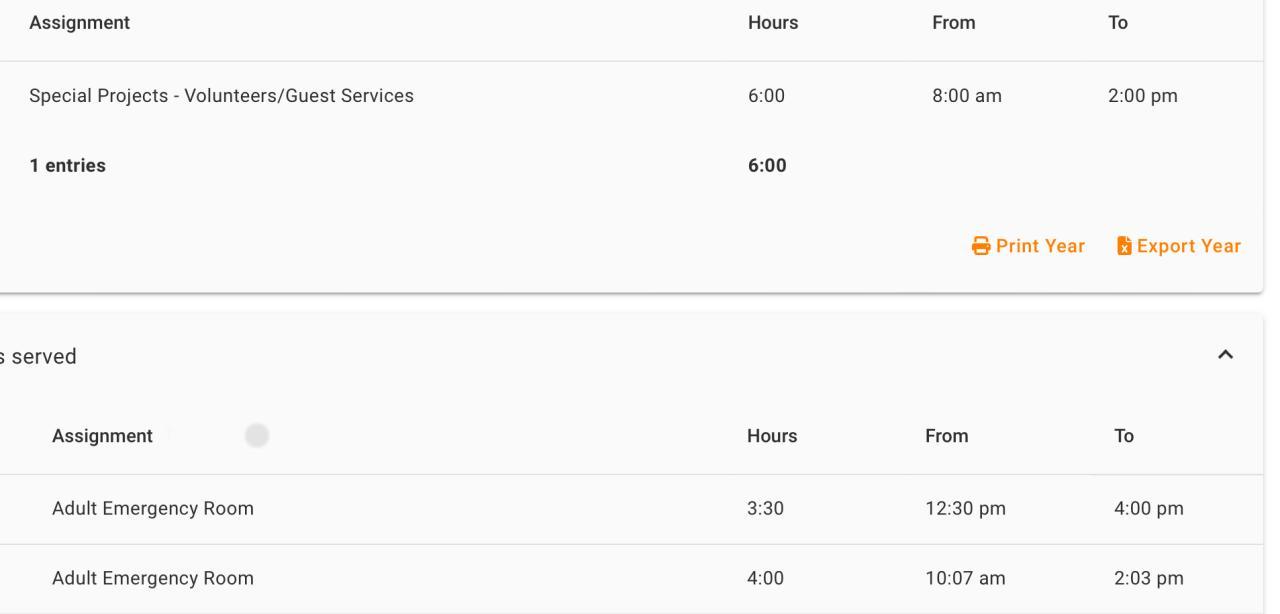Viewport: 1280px width, 614px height.
Task: Click the printer icon for Print Year
Action: [x=981, y=246]
